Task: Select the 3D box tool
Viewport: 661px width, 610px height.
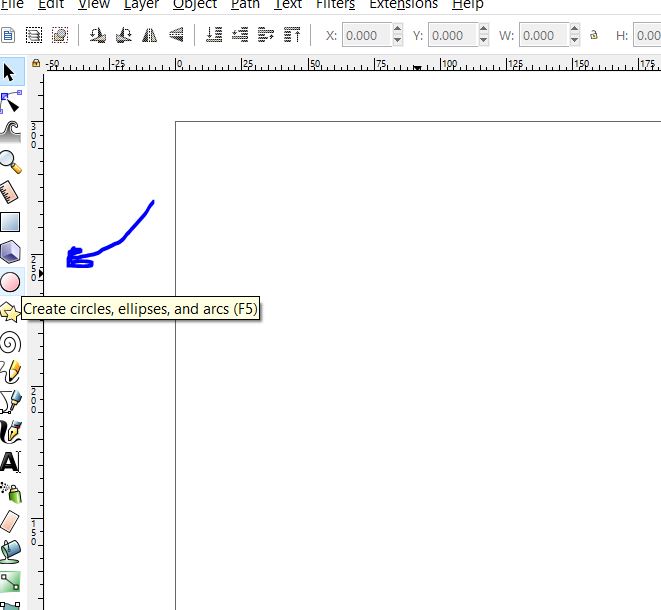Action: coord(10,252)
